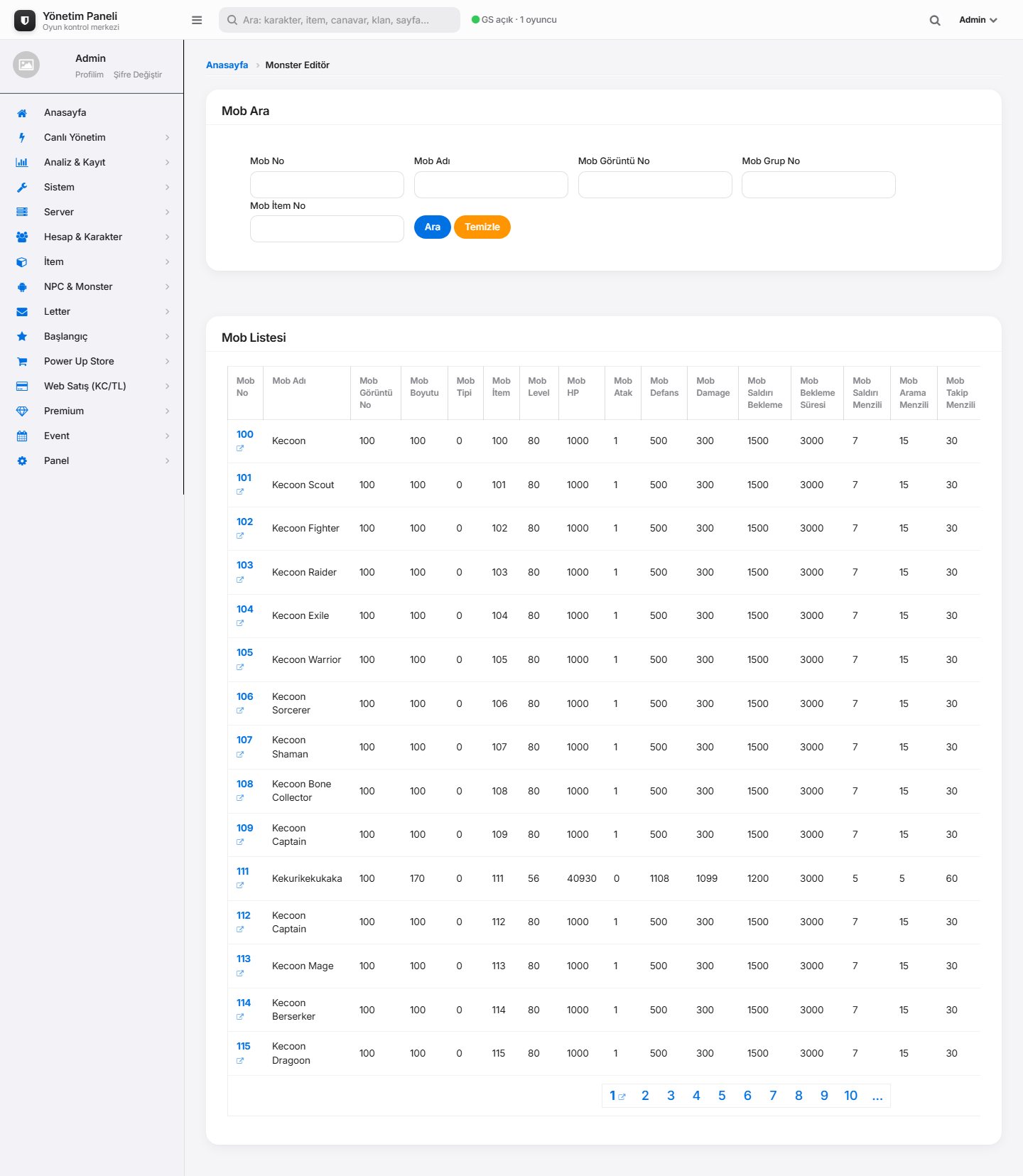The width and height of the screenshot is (1023, 1176).
Task: Click the Hesap & Karakter users icon
Action: (22, 237)
